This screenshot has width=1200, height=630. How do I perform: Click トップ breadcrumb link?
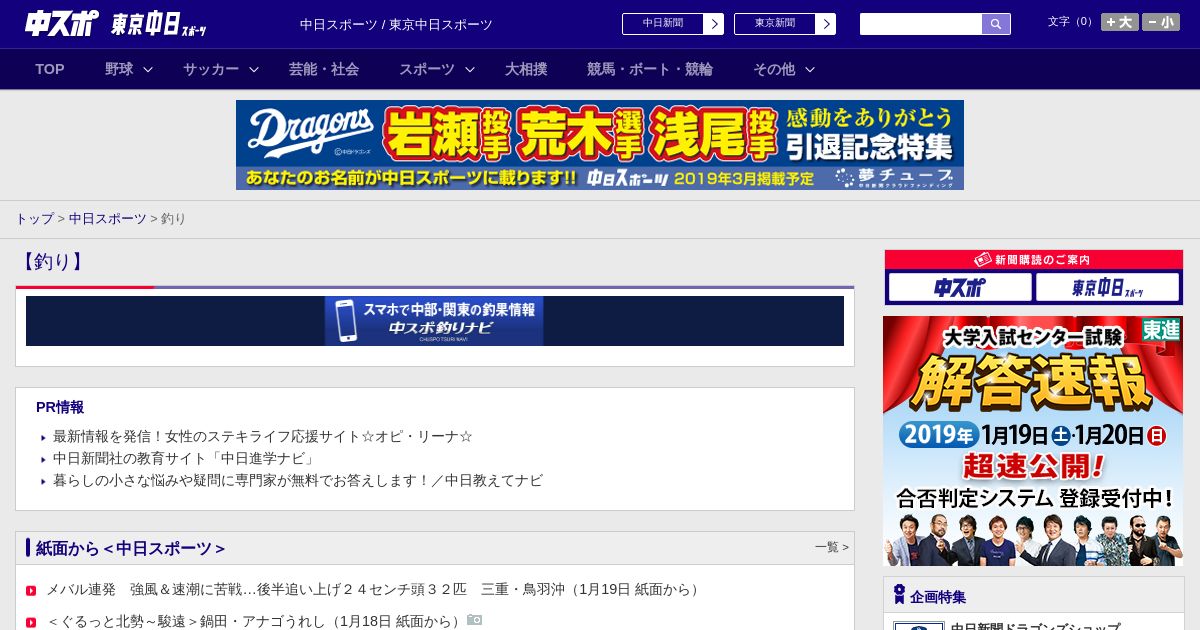[x=34, y=218]
